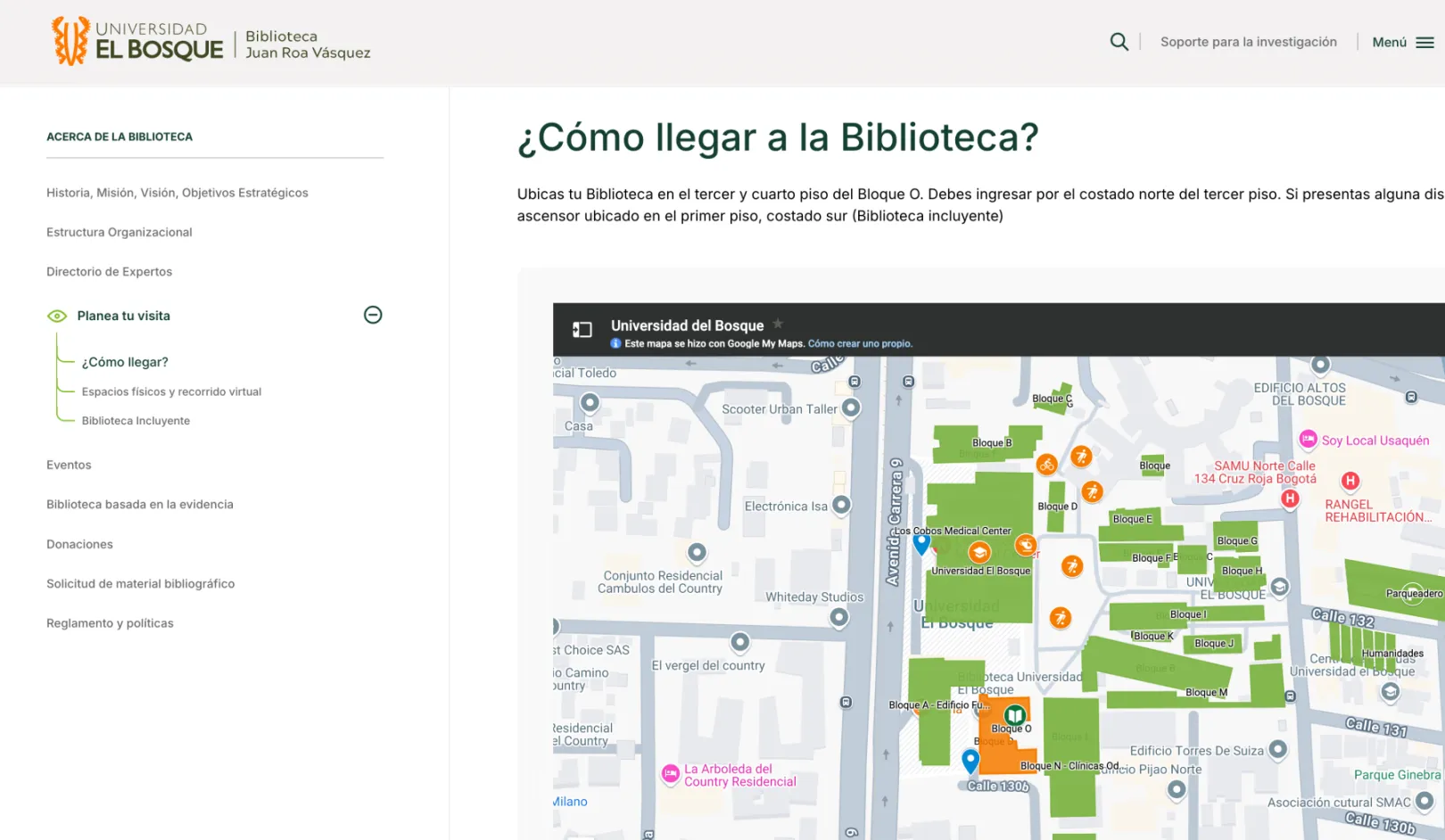
Task: Star the Universidad del Bosque map
Action: coord(777,325)
